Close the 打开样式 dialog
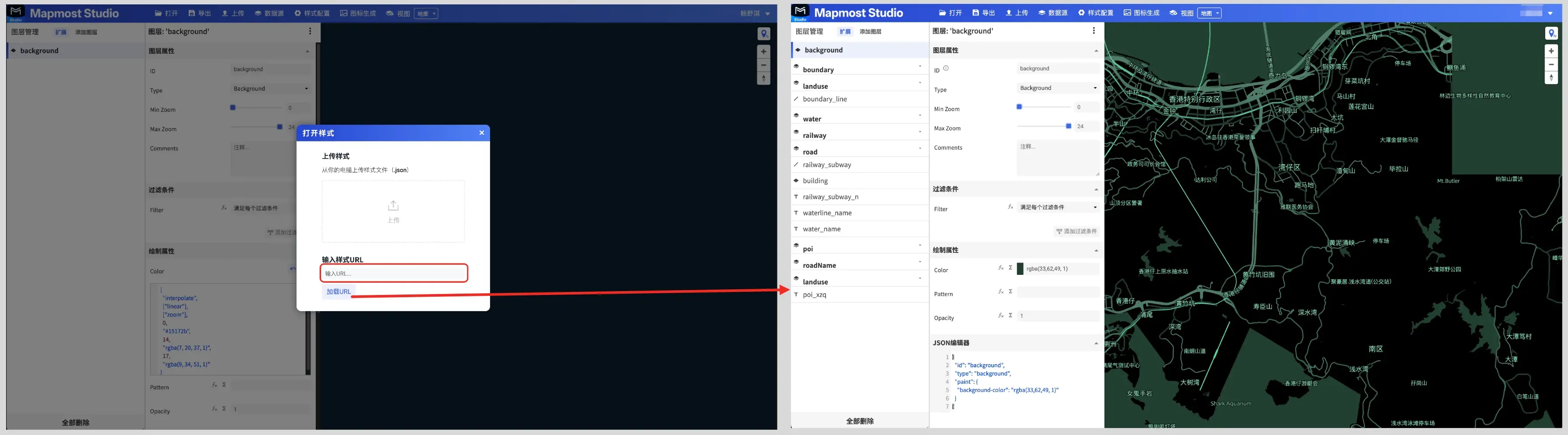This screenshot has height=435, width=1568. pos(481,133)
